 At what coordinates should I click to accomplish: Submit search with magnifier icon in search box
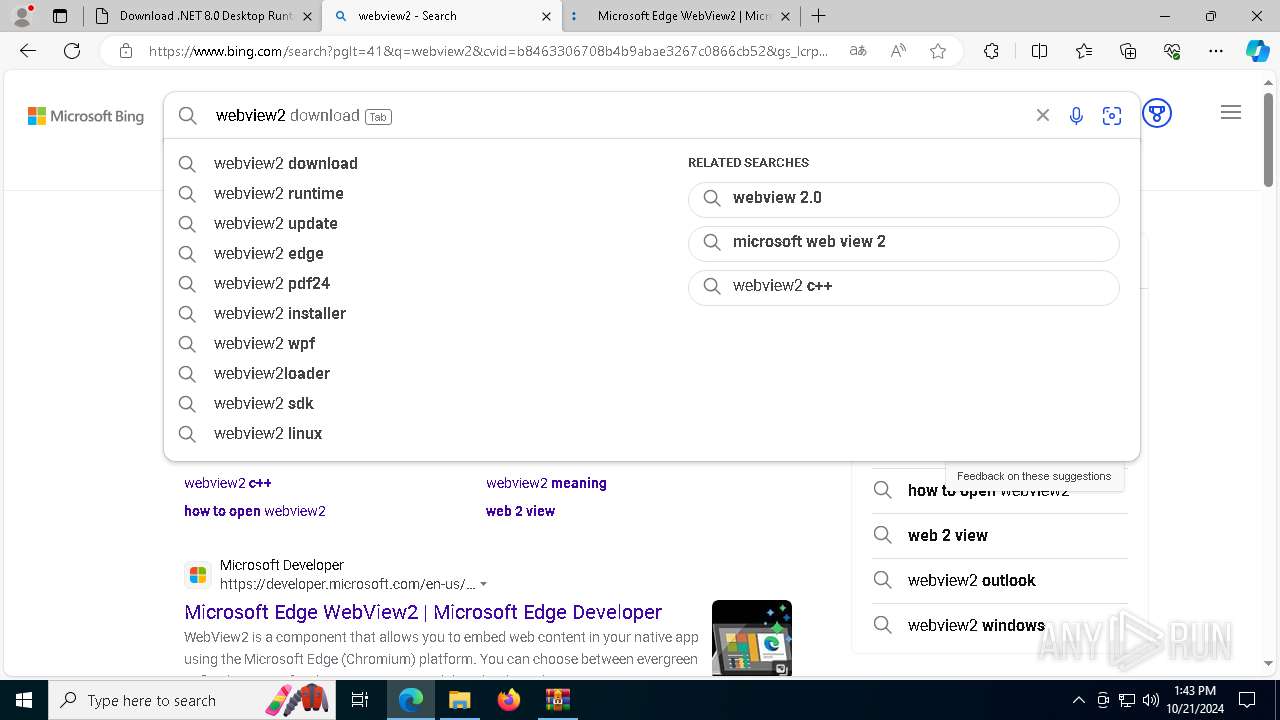point(188,116)
